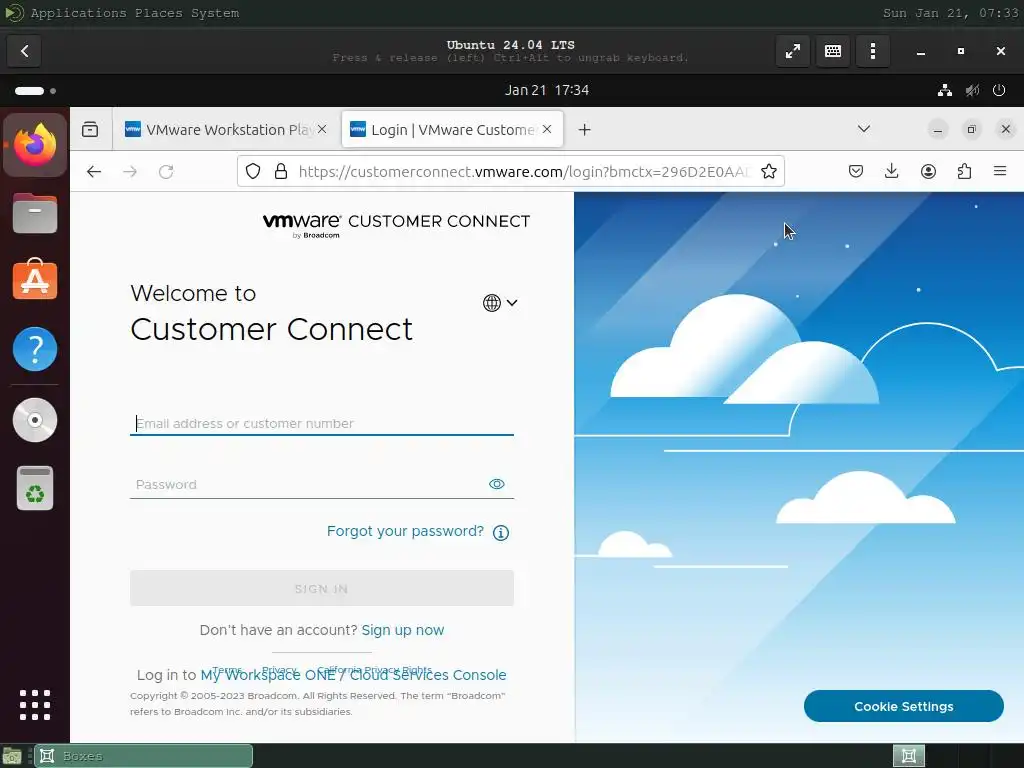This screenshot has height=768, width=1024.
Task: Click Firefox back navigation arrow
Action: click(94, 172)
